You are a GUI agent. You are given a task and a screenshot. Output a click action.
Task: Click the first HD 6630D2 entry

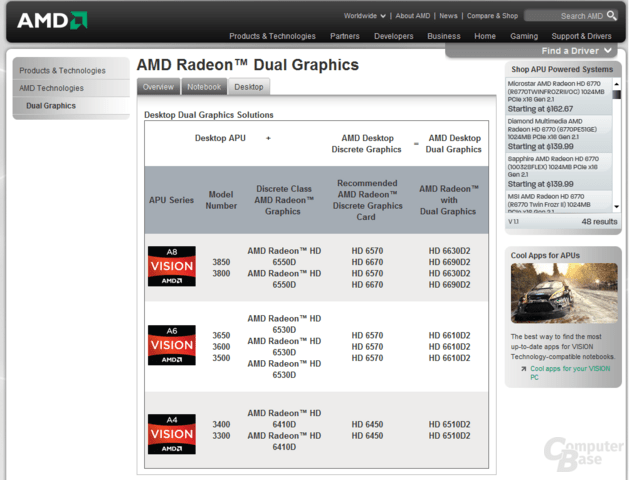pyautogui.click(x=449, y=251)
